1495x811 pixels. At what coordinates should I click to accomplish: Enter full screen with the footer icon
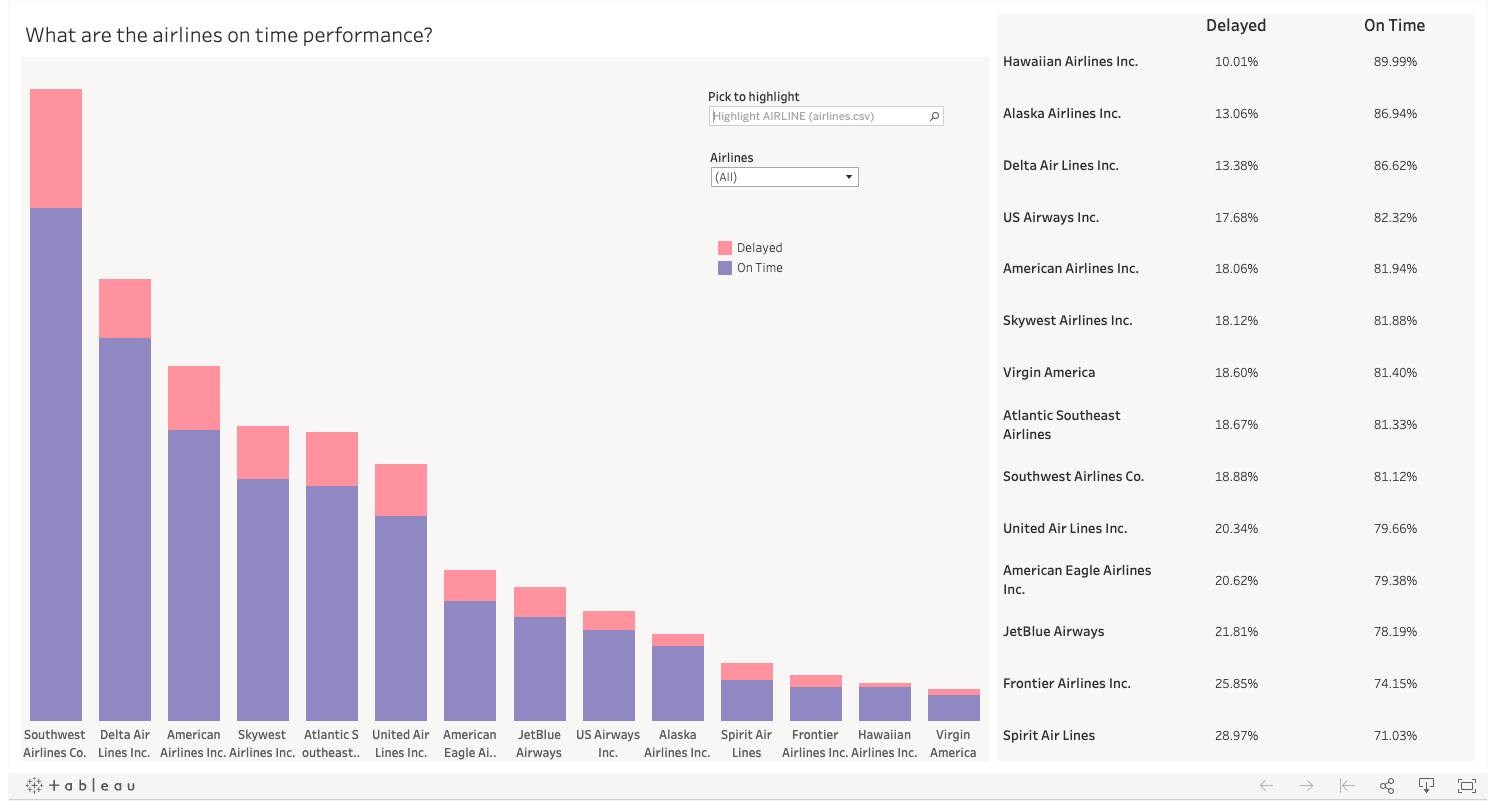click(x=1467, y=786)
